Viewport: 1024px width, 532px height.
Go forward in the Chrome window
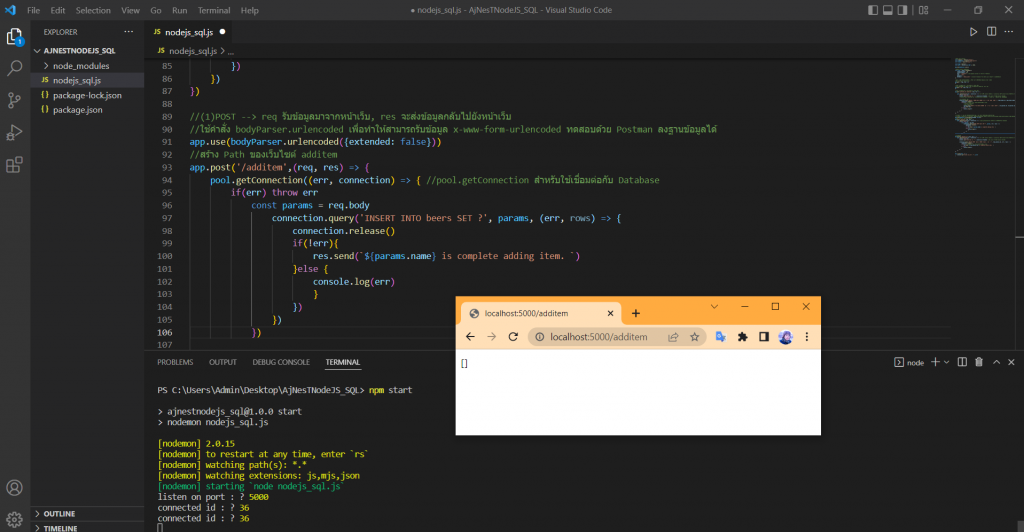coord(492,337)
